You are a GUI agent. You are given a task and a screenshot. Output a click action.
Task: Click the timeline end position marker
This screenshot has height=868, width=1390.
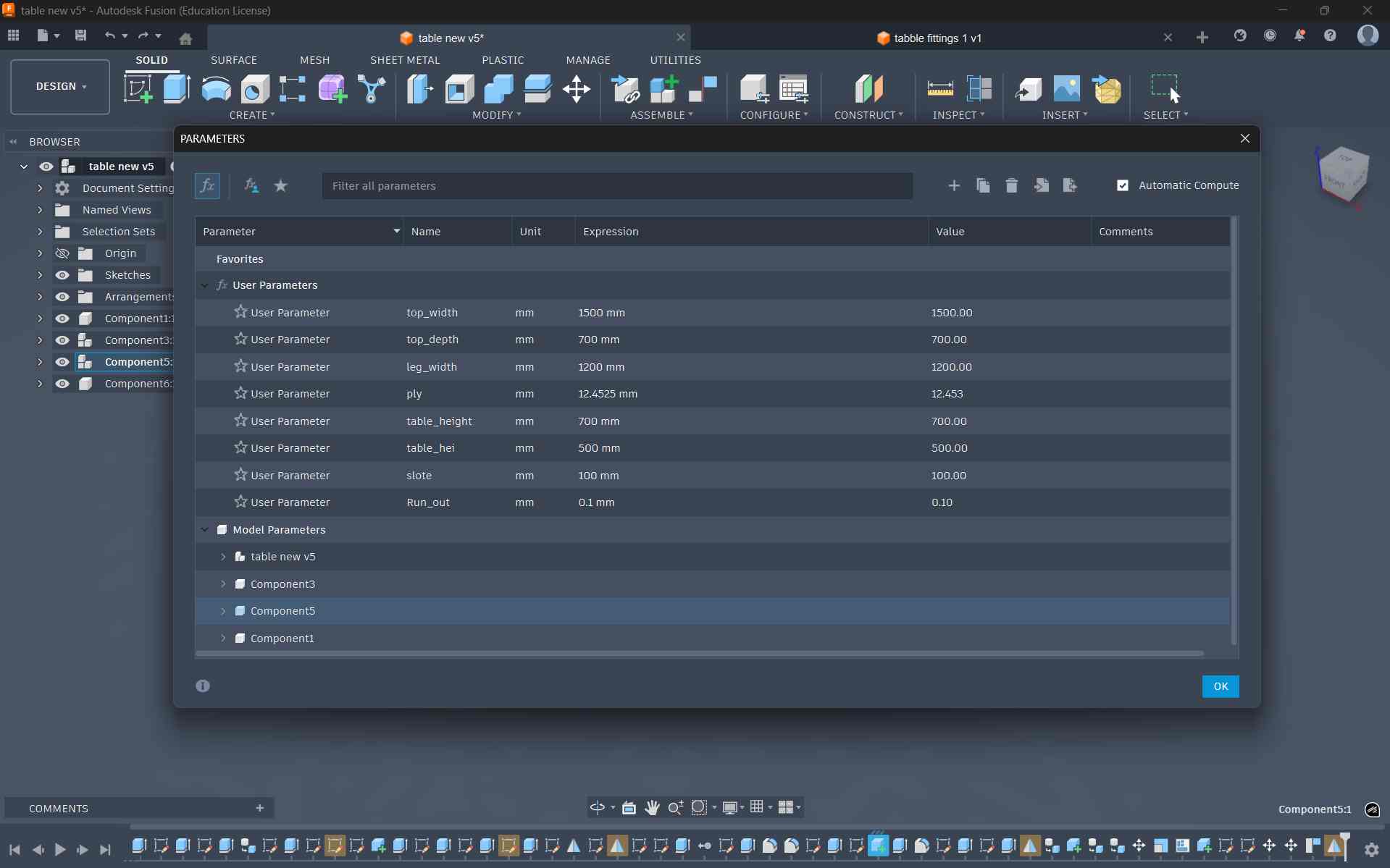click(1345, 846)
